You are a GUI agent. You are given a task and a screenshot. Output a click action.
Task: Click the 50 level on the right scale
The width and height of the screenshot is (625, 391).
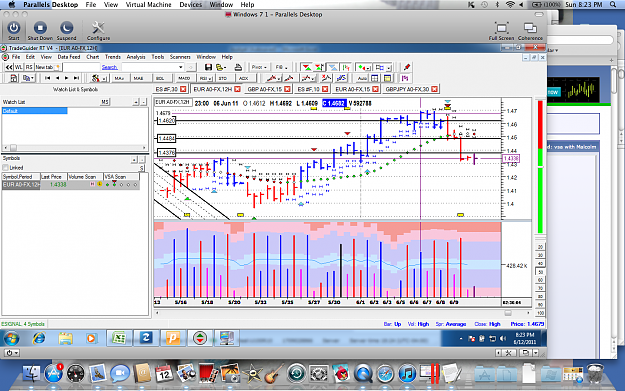click(540, 272)
